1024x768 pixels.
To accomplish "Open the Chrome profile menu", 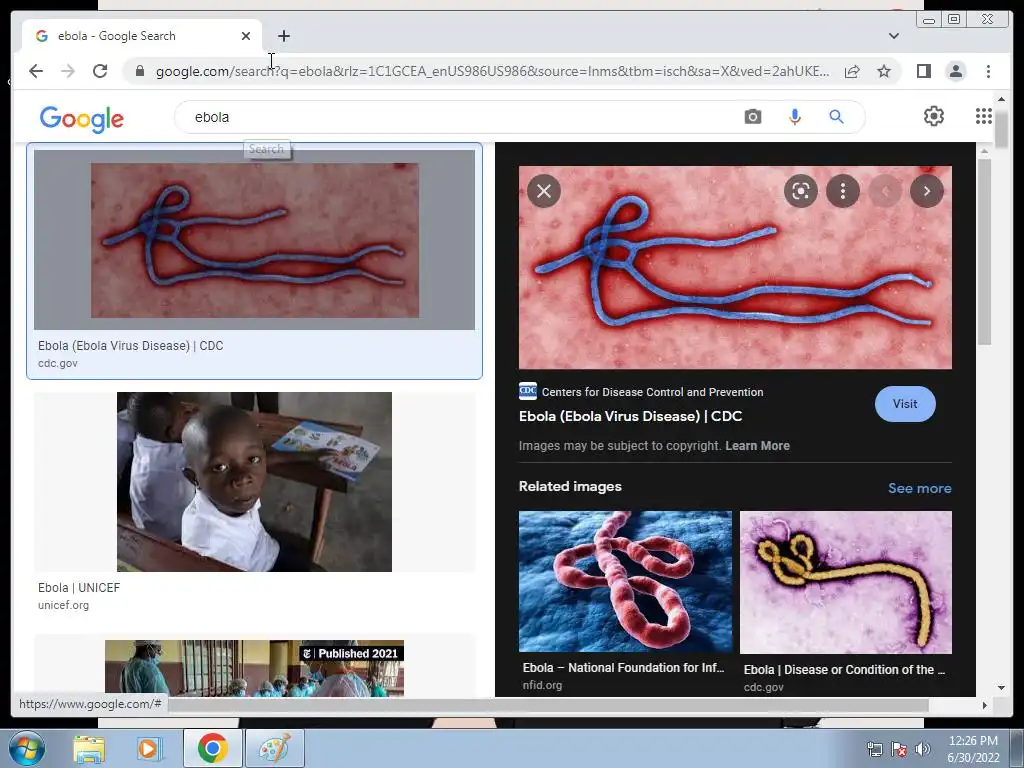I will click(x=955, y=71).
